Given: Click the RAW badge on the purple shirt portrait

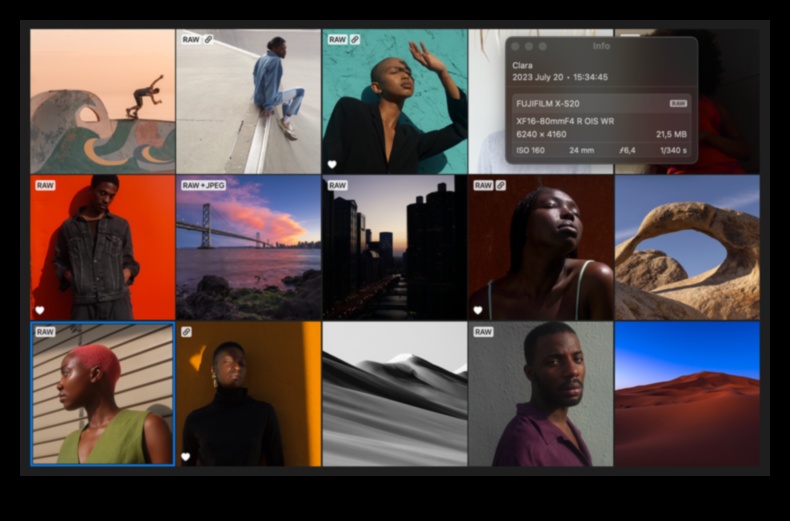Looking at the screenshot, I should pos(483,331).
